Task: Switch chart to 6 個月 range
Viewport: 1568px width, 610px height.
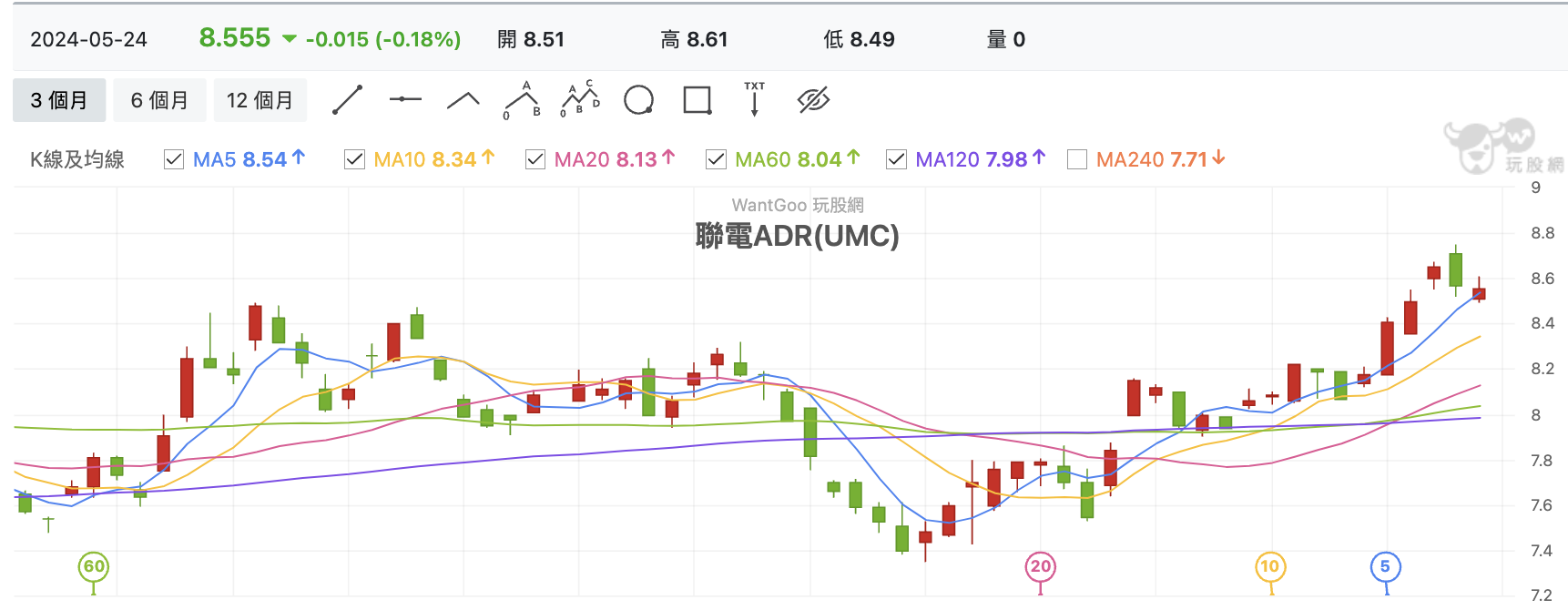Action: [x=159, y=100]
